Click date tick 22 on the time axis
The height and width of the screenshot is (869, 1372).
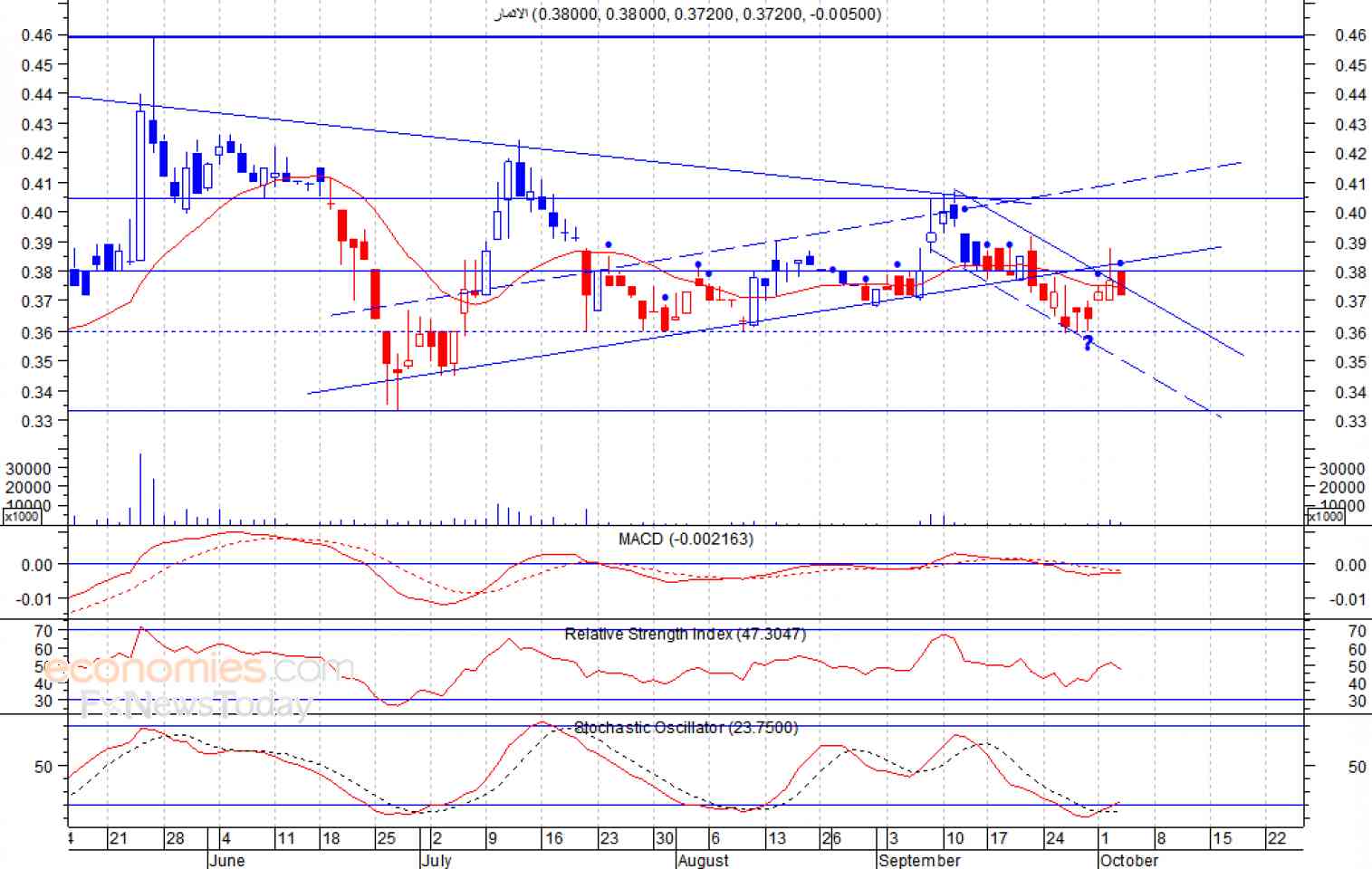(1277, 838)
